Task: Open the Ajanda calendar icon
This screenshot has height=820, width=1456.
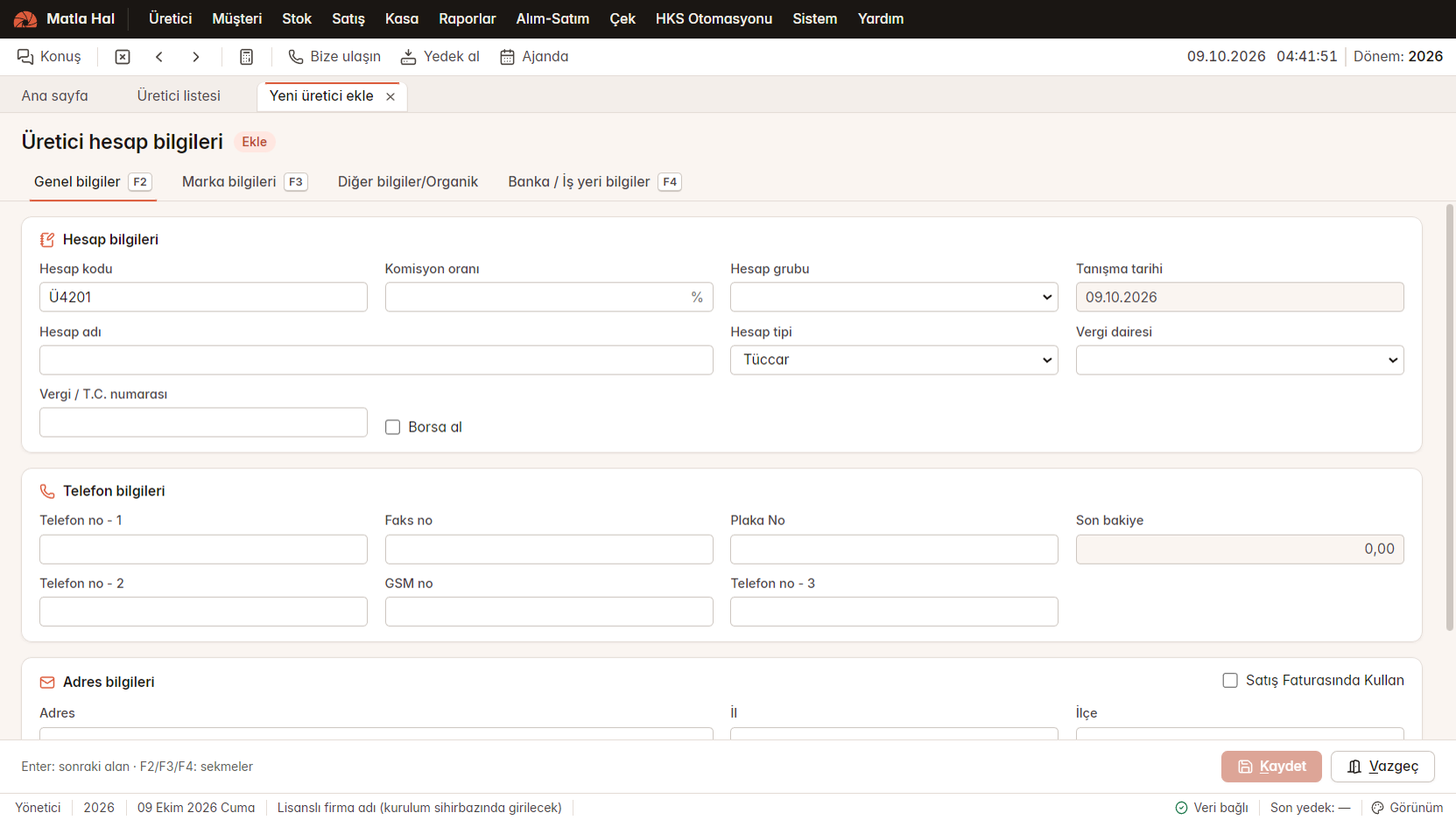Action: point(507,57)
